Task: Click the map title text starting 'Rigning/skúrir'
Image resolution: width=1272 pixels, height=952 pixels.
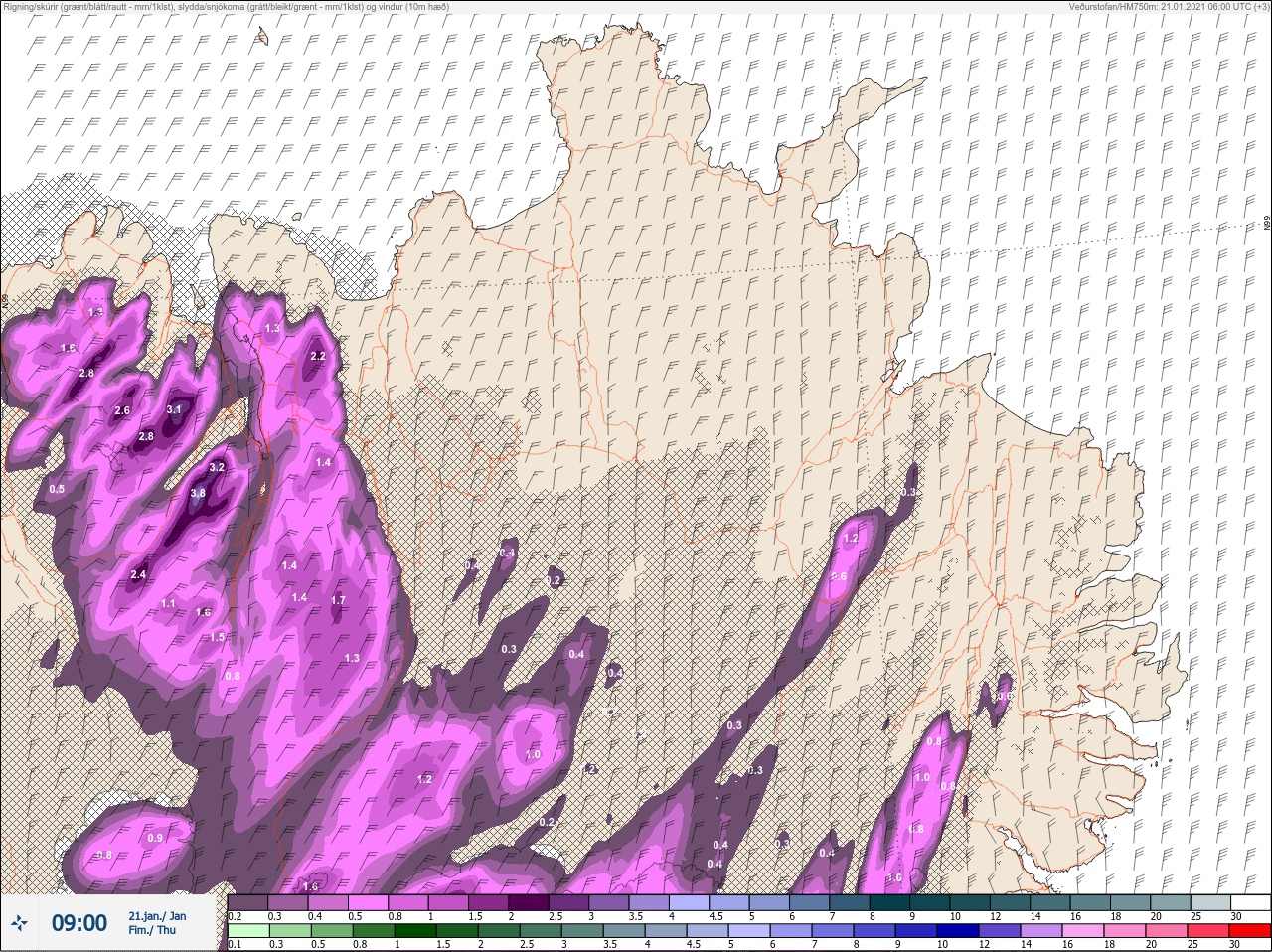Action: point(226,7)
